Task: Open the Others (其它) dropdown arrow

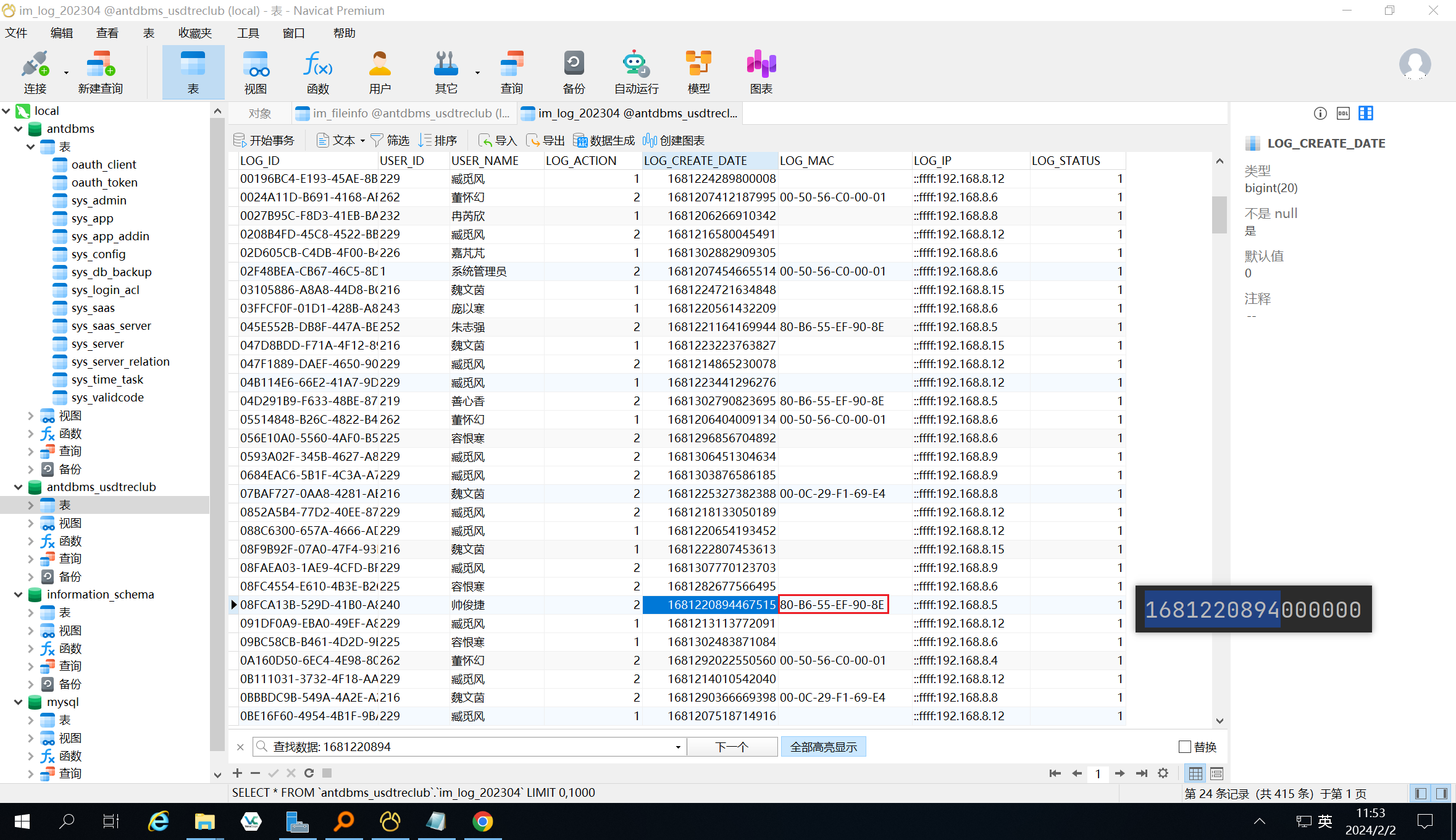Action: 477,72
